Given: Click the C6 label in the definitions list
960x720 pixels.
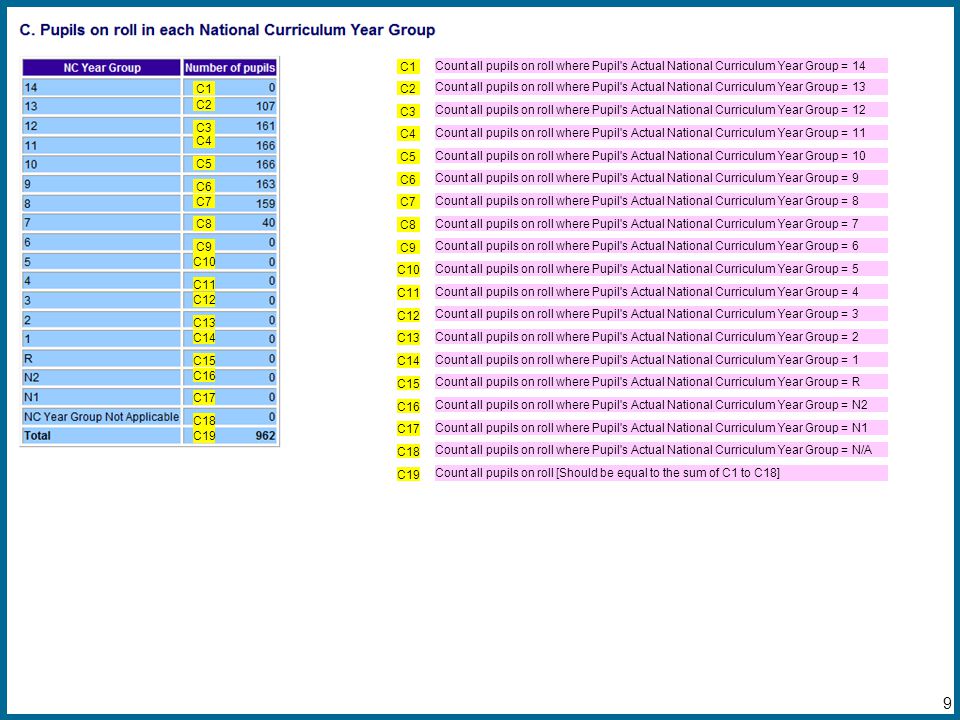Looking at the screenshot, I should (x=408, y=179).
